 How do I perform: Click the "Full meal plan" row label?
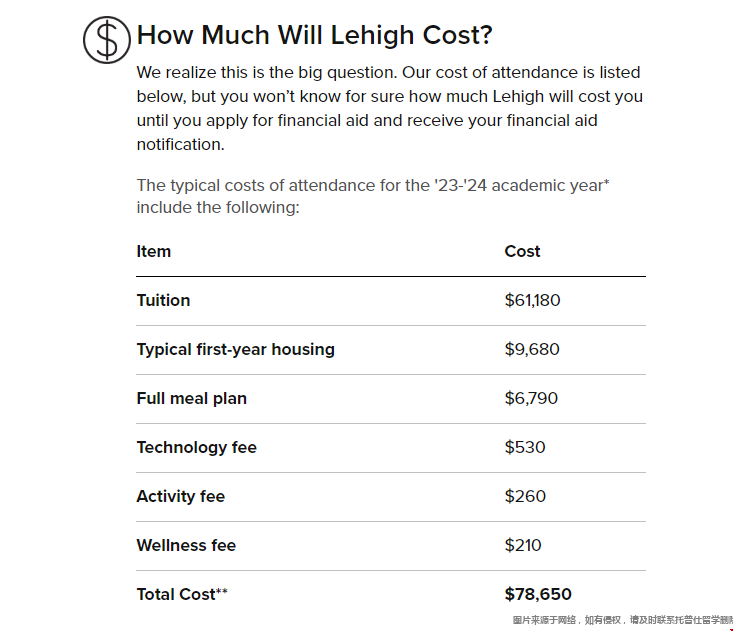(x=192, y=398)
